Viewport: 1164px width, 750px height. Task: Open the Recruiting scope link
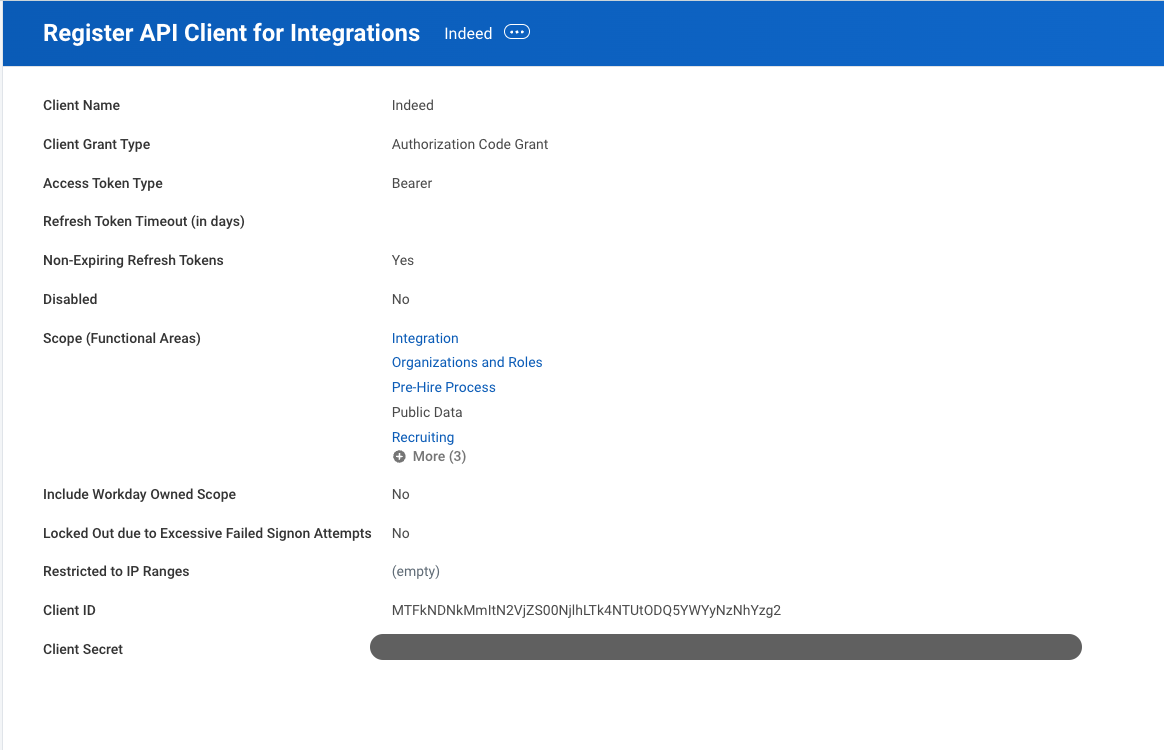click(x=422, y=437)
